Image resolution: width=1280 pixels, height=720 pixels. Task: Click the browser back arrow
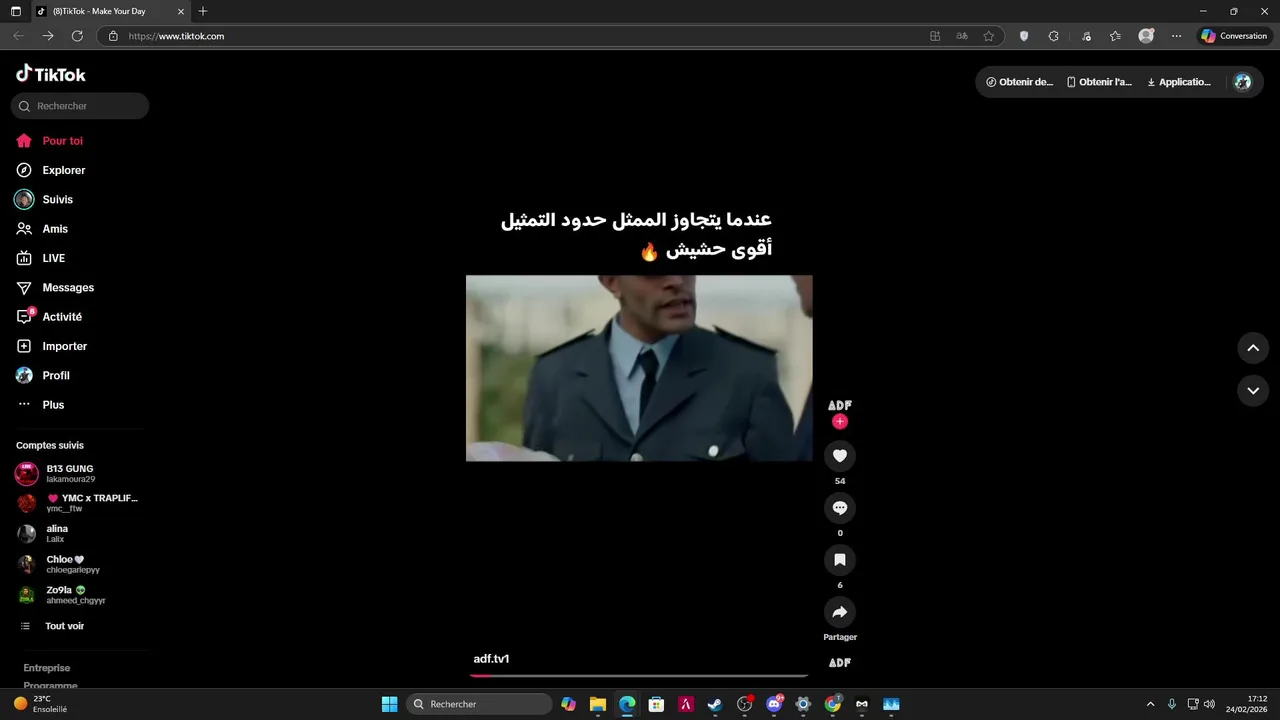click(18, 36)
